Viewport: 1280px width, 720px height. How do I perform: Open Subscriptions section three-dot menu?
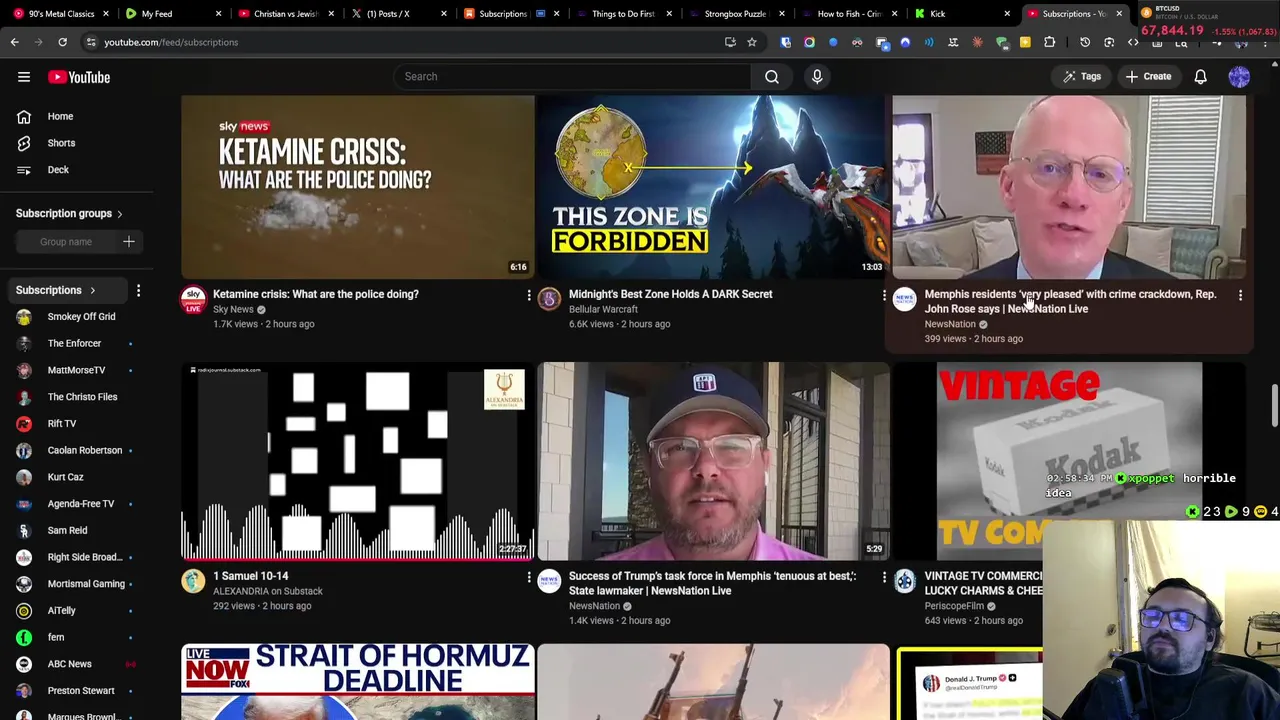[x=138, y=290]
